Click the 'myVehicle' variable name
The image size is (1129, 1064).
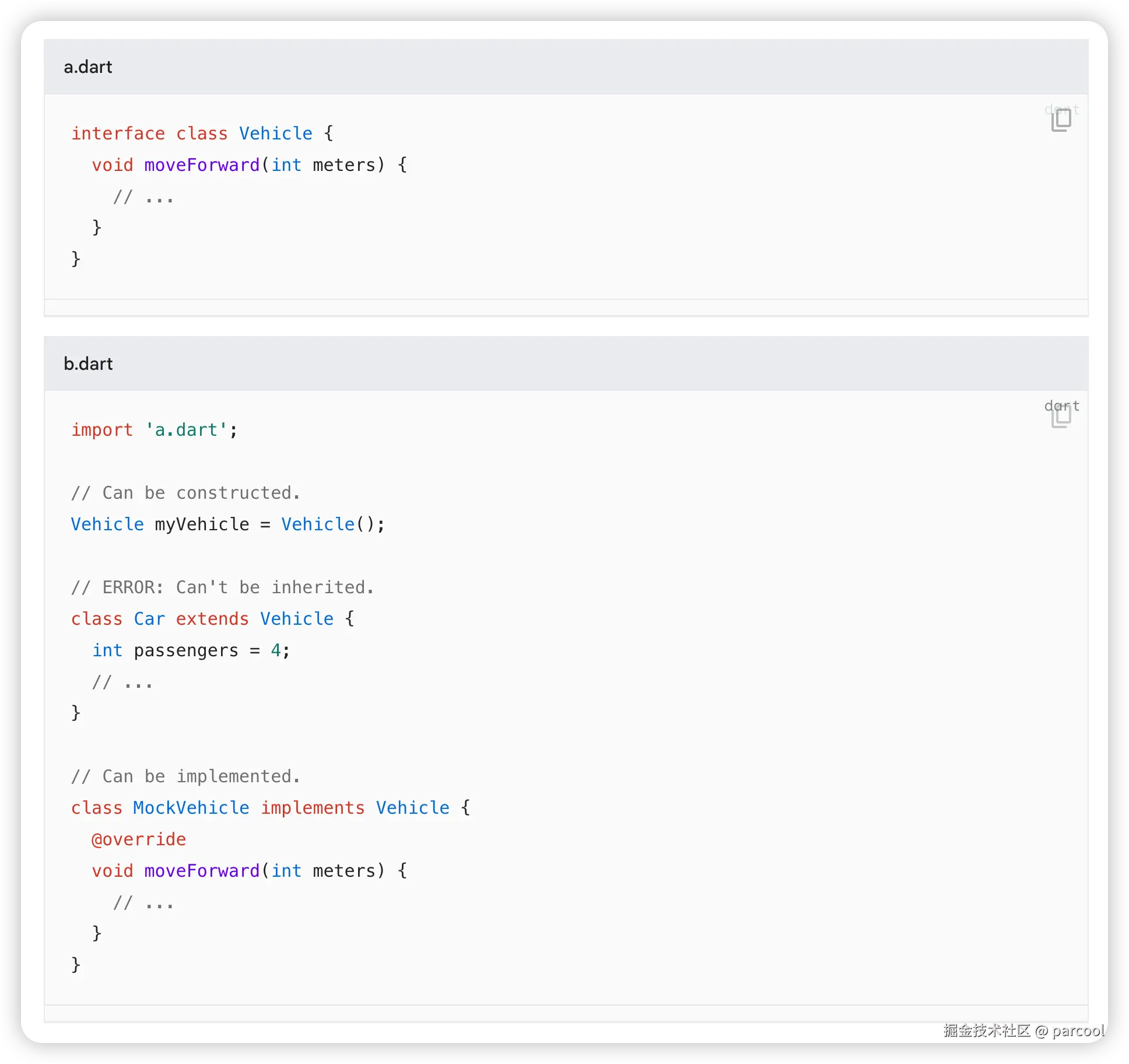click(202, 524)
